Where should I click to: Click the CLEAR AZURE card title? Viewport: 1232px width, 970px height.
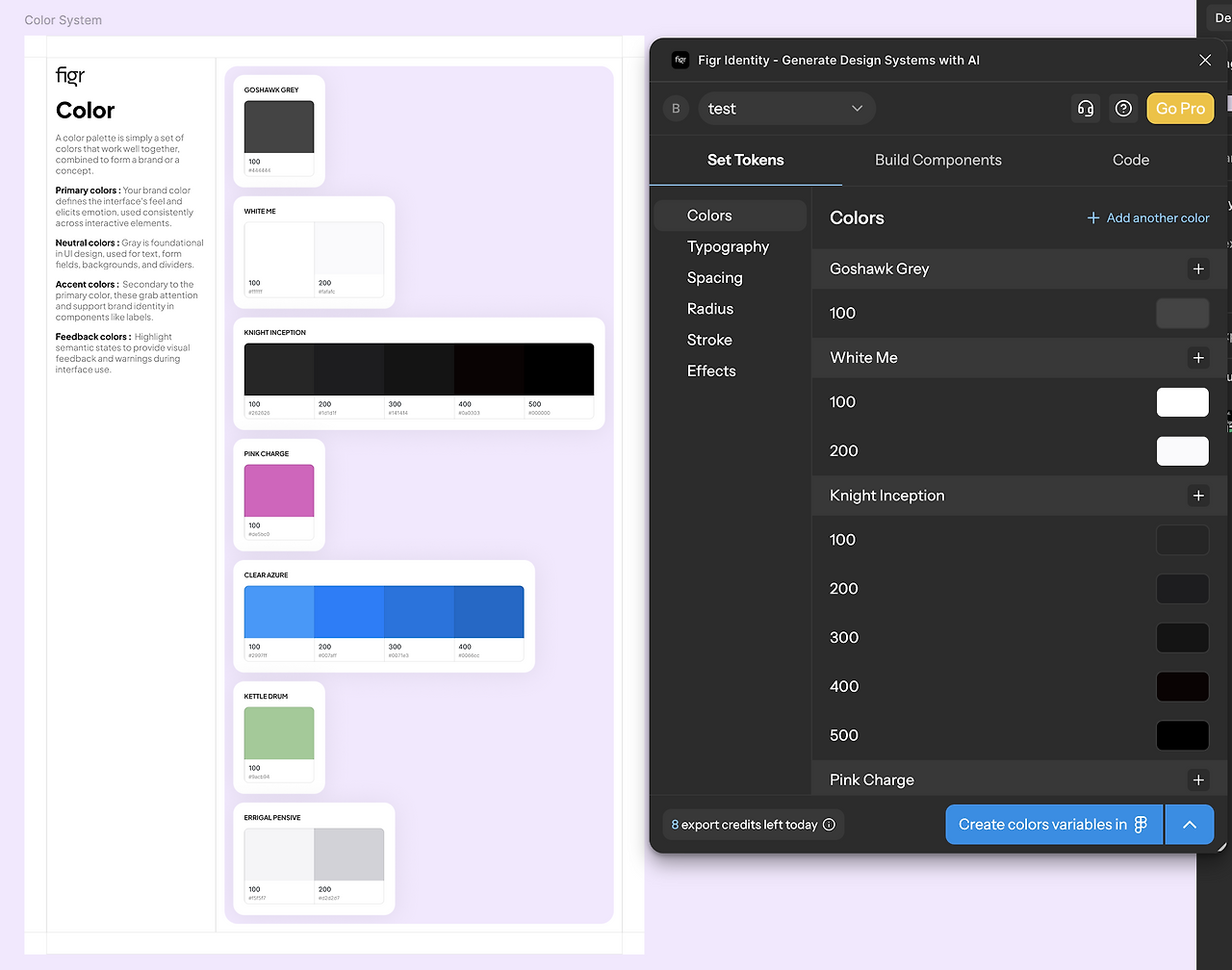tap(267, 575)
